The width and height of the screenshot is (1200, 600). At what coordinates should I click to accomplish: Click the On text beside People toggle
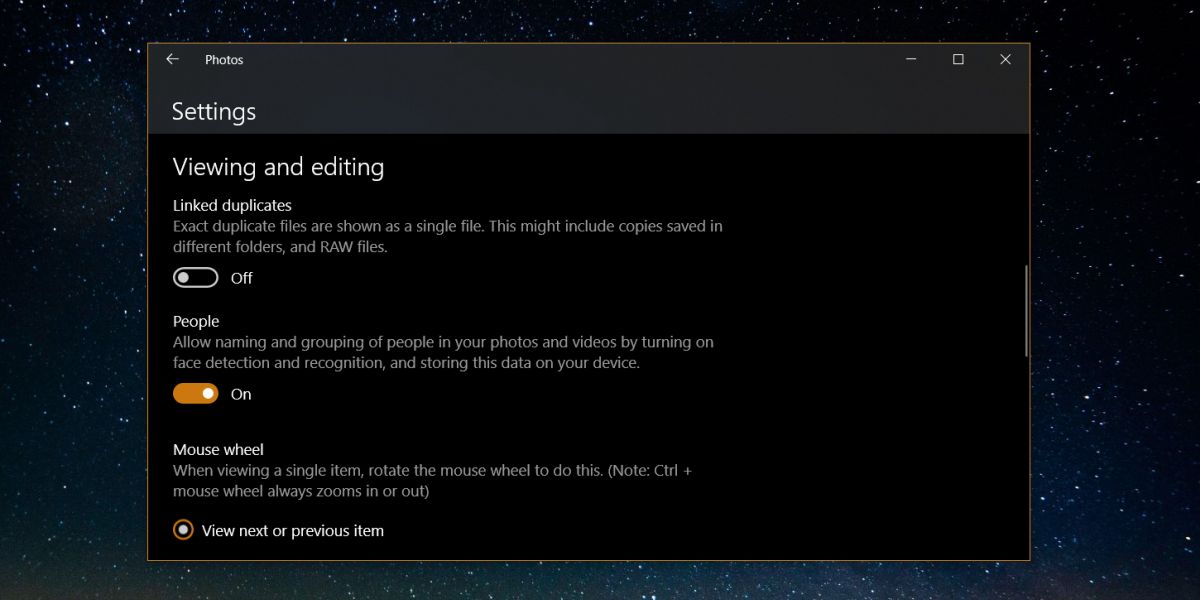tap(241, 394)
